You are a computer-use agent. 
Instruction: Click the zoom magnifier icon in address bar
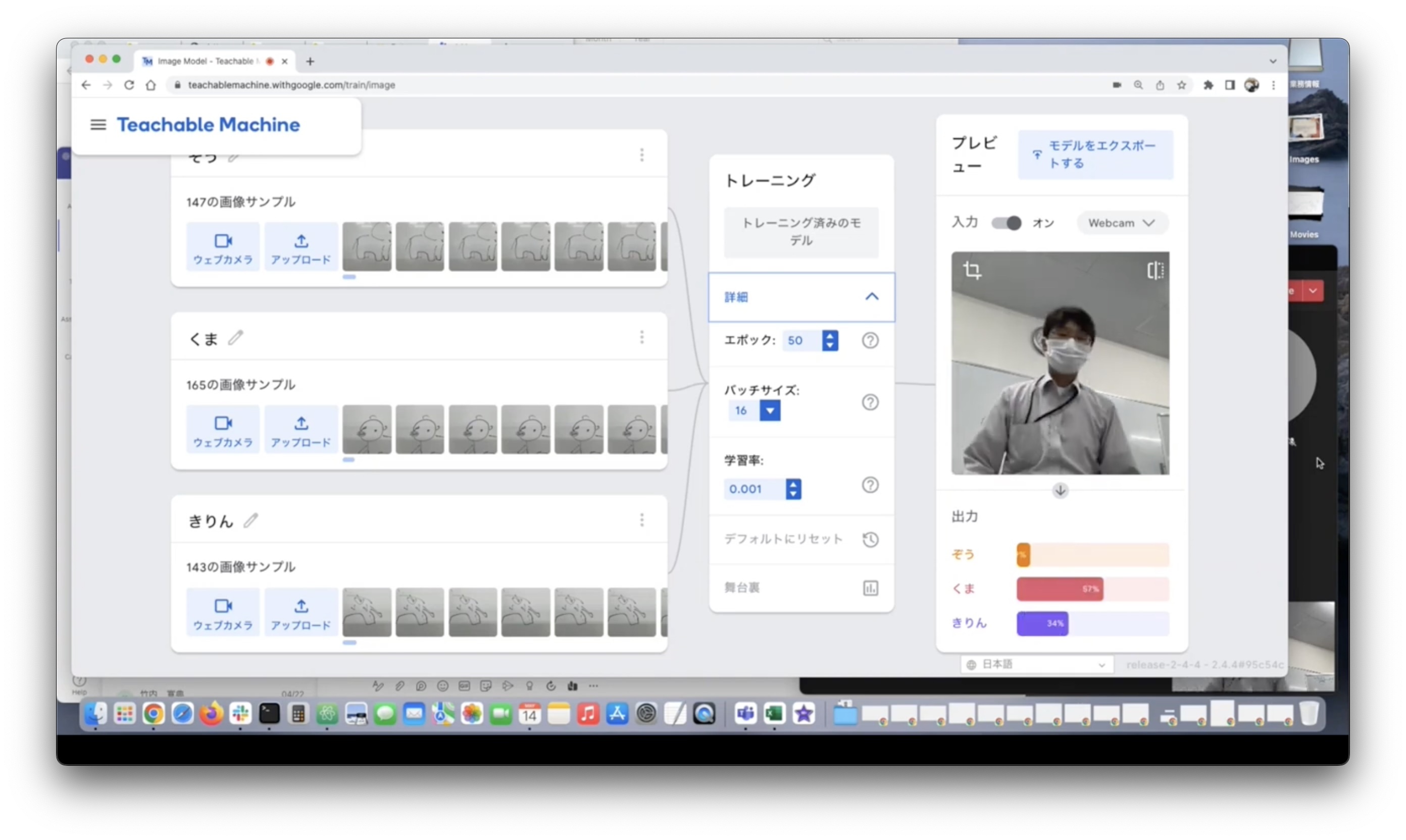click(1138, 85)
